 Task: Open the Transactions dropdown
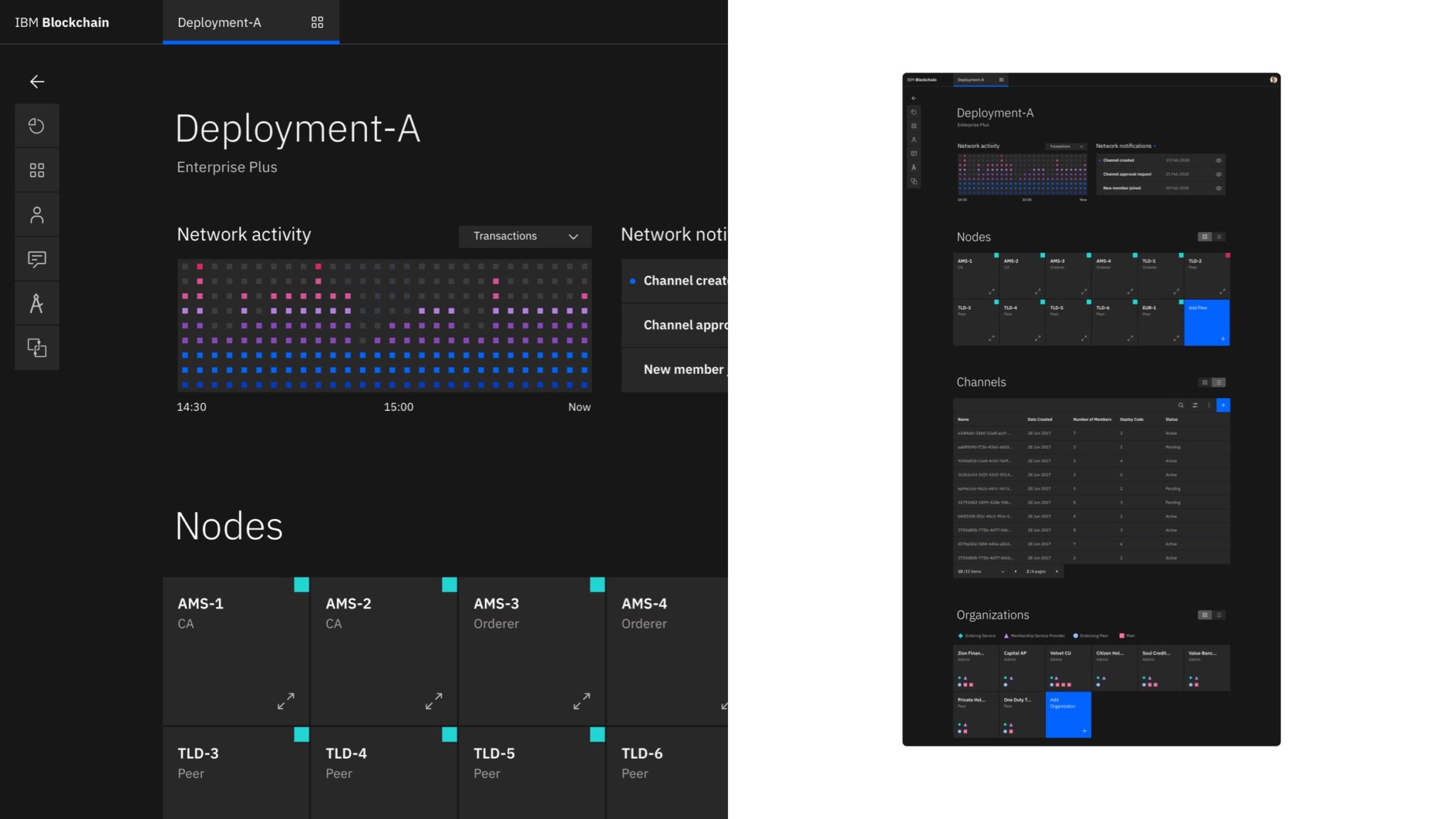(525, 236)
